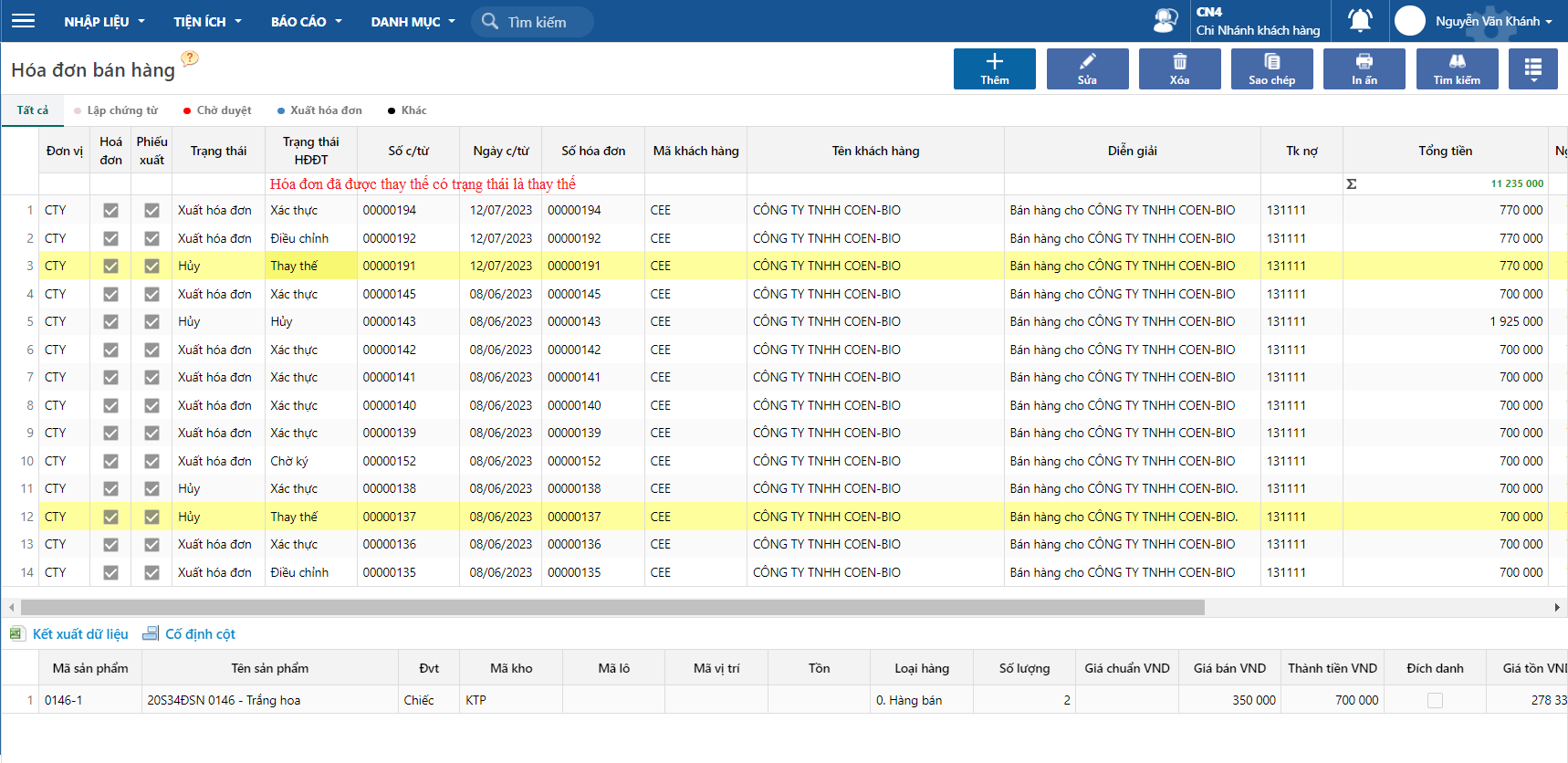
Task: Click the Sao chép (copy) icon
Action: [x=1271, y=62]
